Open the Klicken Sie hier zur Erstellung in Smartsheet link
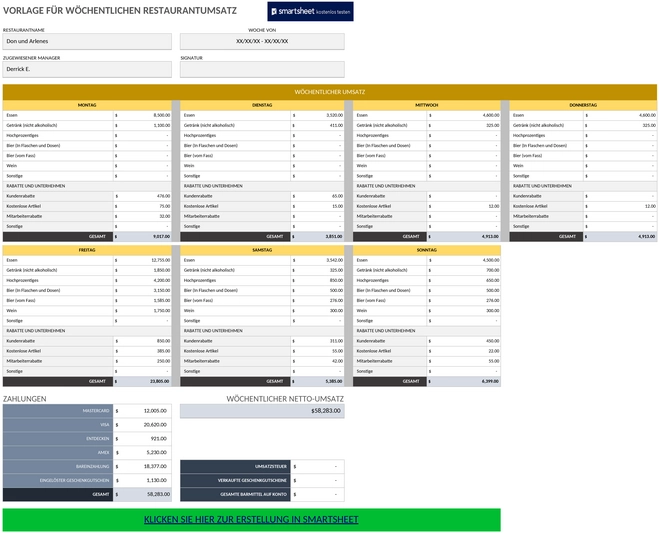This screenshot has width=659, height=533. [x=251, y=520]
